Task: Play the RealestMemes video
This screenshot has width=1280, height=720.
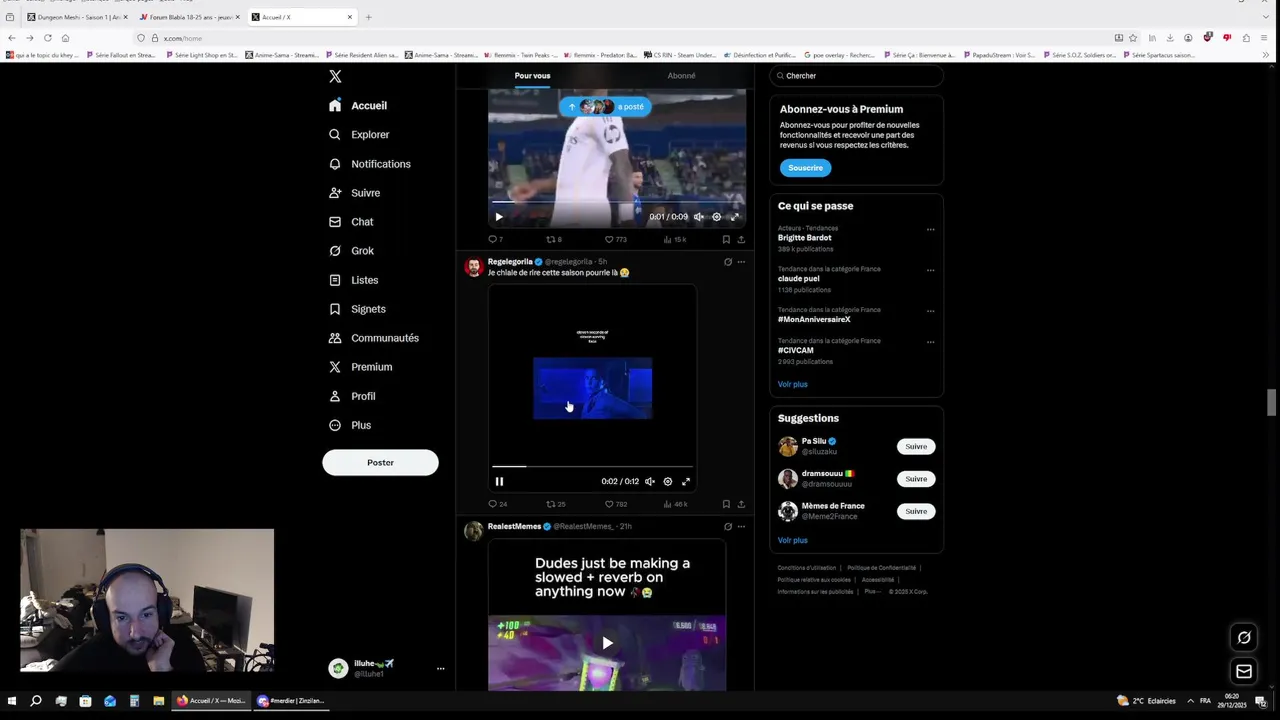Action: pyautogui.click(x=607, y=643)
